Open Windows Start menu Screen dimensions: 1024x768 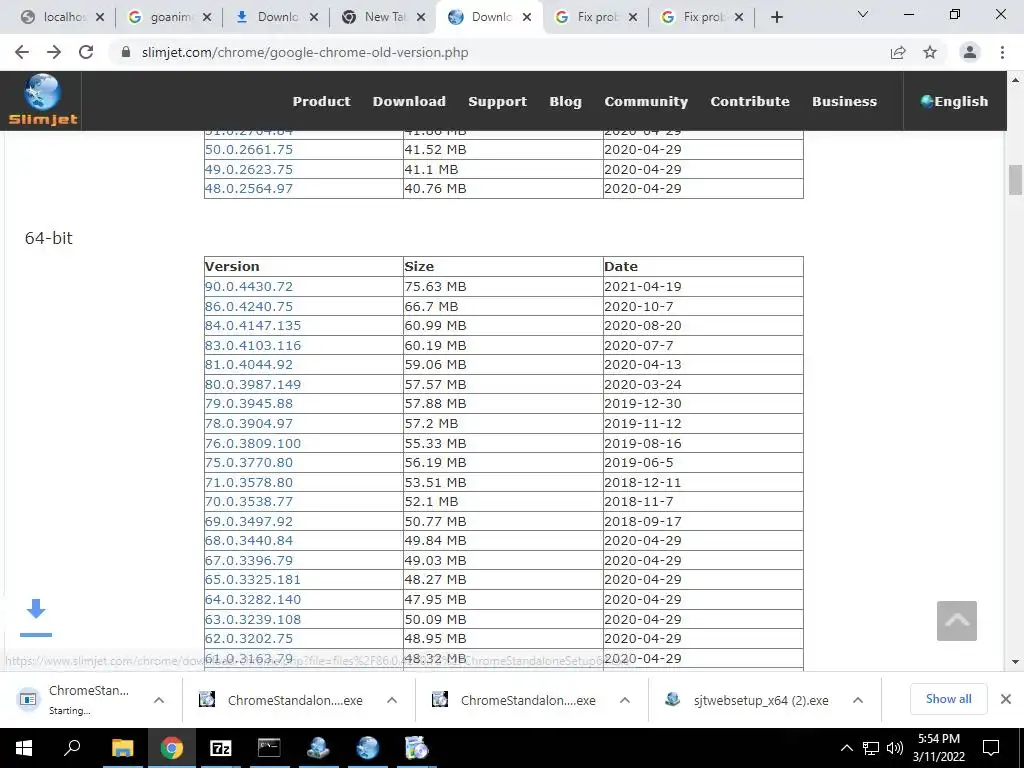[x=24, y=748]
